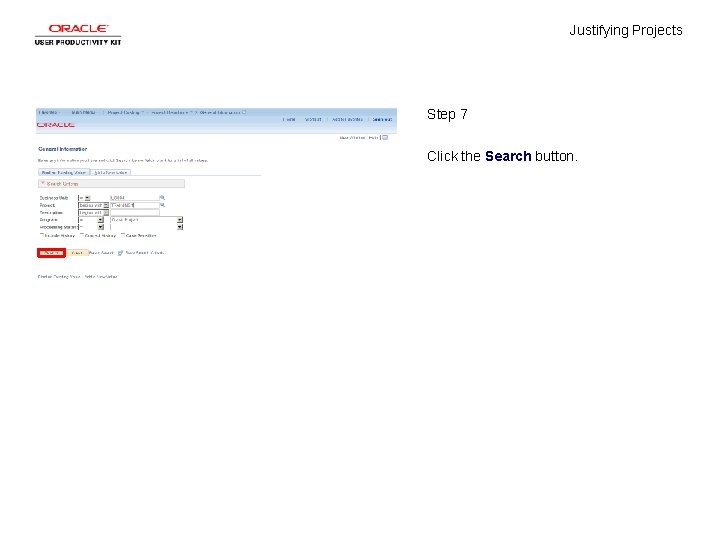The width and height of the screenshot is (720, 540).
Task: Click the General Information breadcrumb
Action: 220,112
